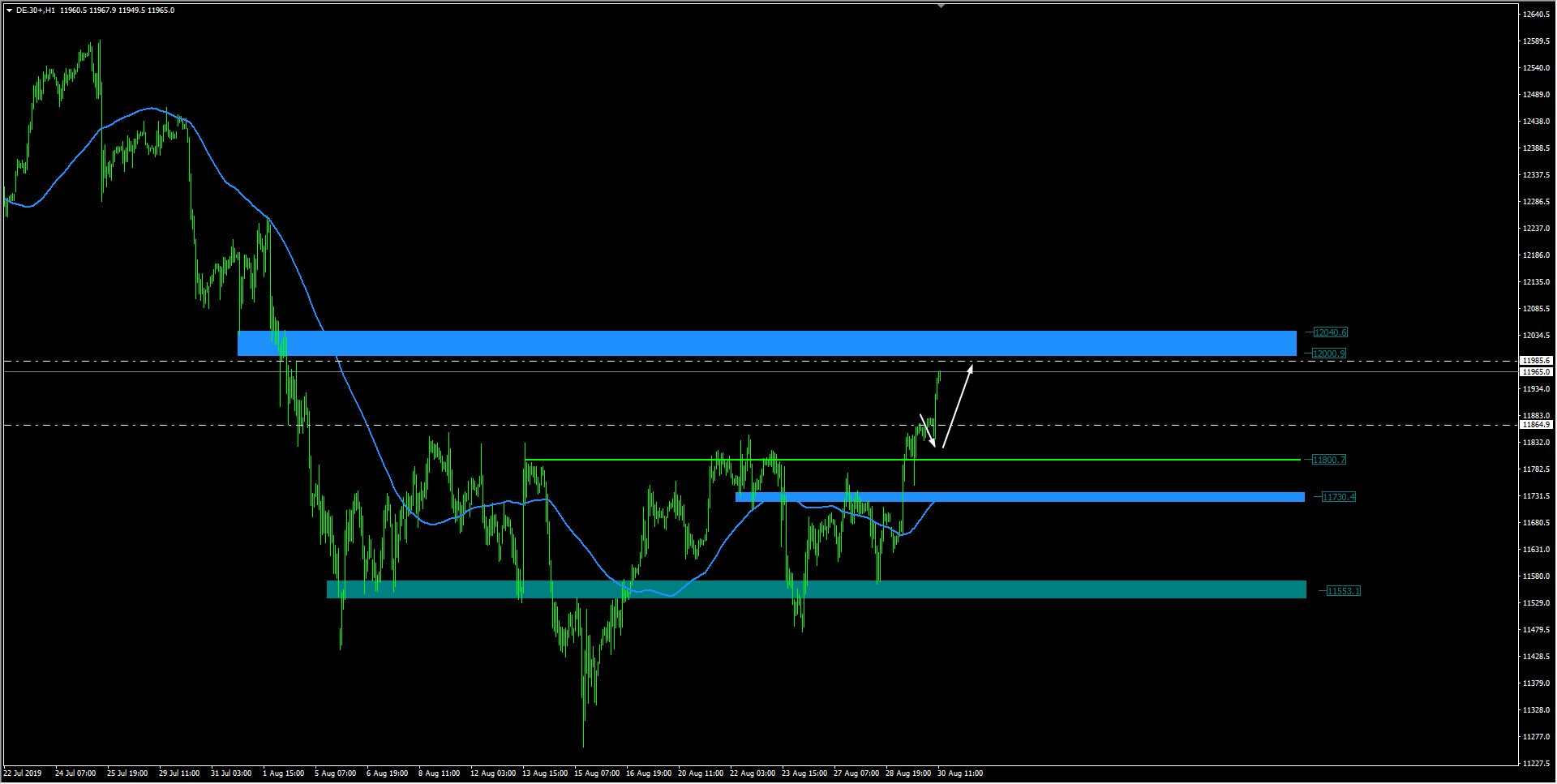The width and height of the screenshot is (1557, 784).
Task: Click the 11864.9 level tag on price axis
Action: tap(1536, 425)
